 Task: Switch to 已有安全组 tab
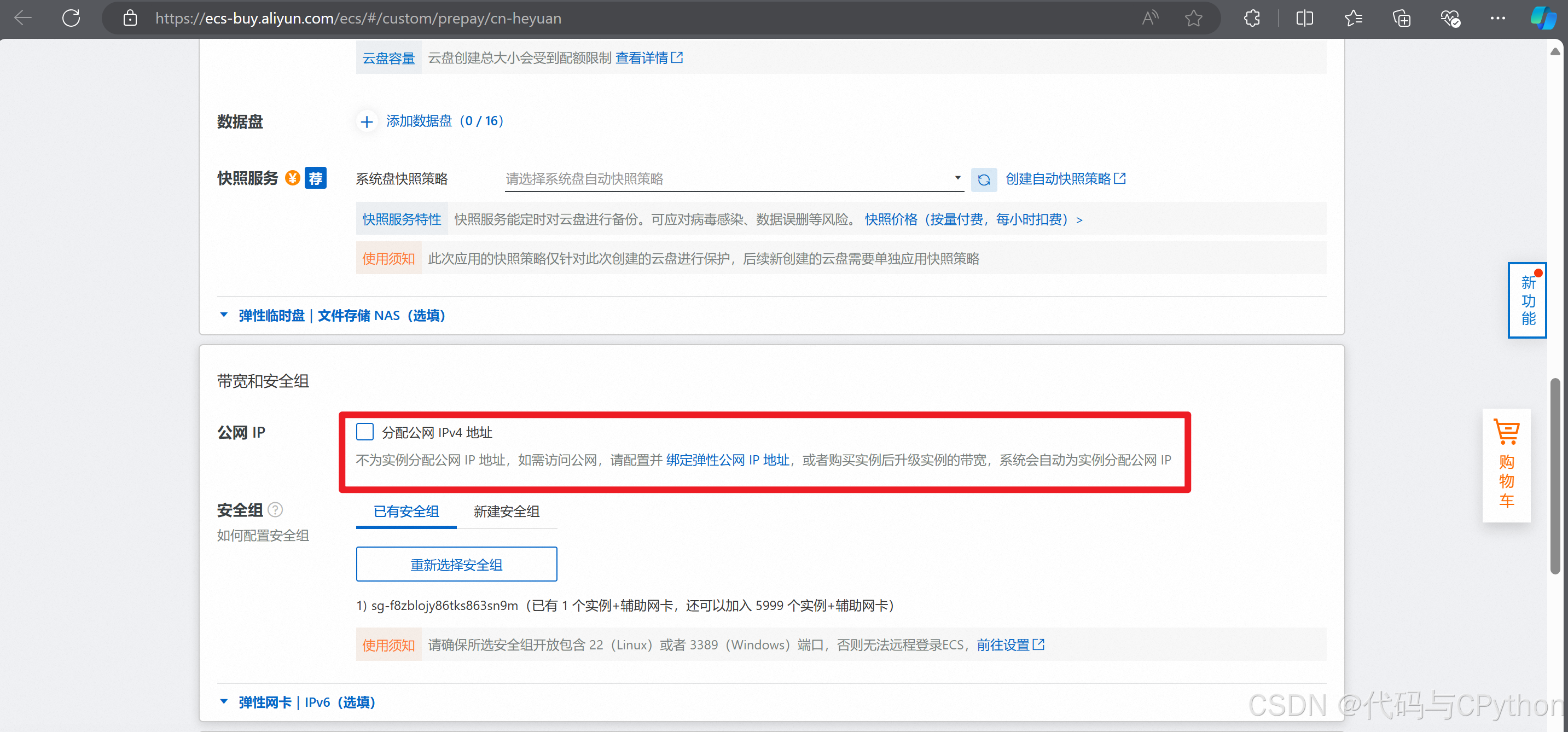(406, 511)
